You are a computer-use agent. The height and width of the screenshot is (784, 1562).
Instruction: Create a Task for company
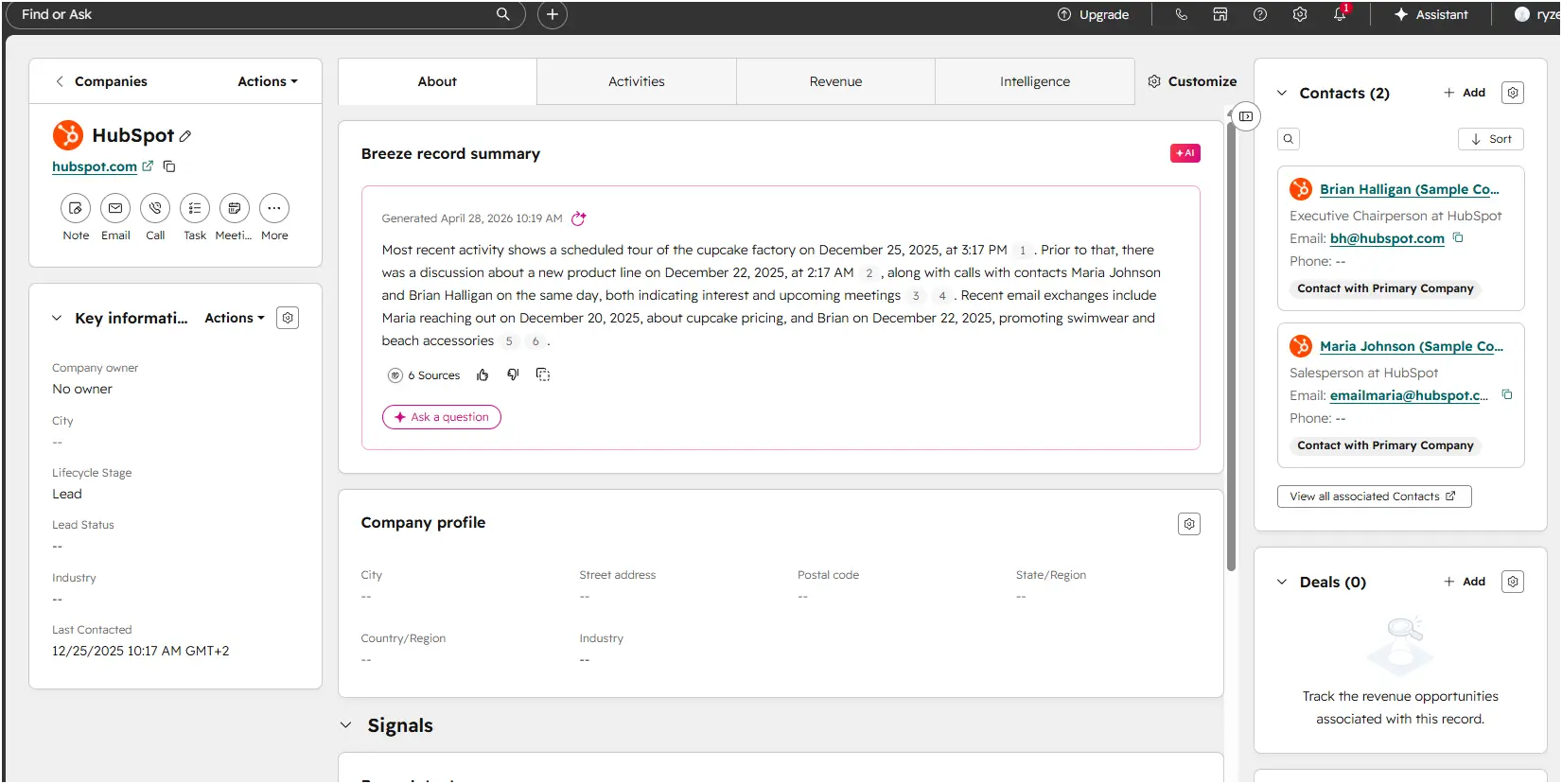click(x=195, y=208)
